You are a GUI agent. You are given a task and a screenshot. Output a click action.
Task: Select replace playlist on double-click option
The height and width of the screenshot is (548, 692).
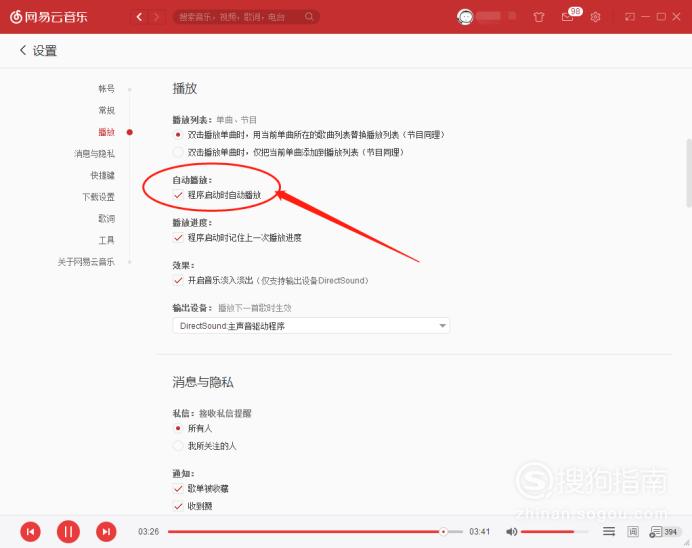point(178,135)
